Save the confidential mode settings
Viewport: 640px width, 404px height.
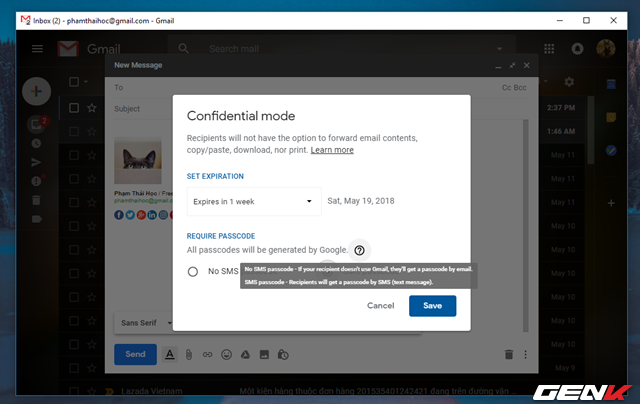coord(432,306)
